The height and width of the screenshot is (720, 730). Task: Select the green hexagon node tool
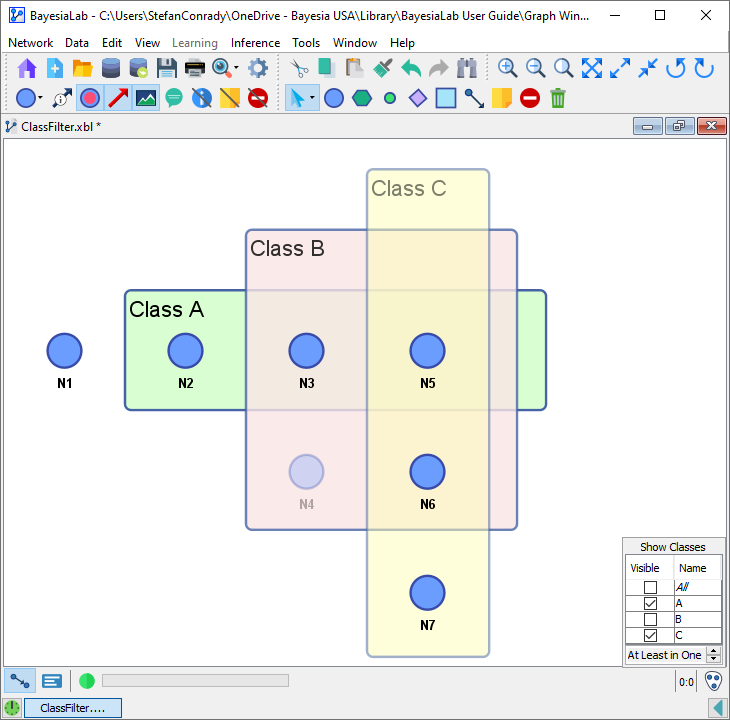coord(362,98)
